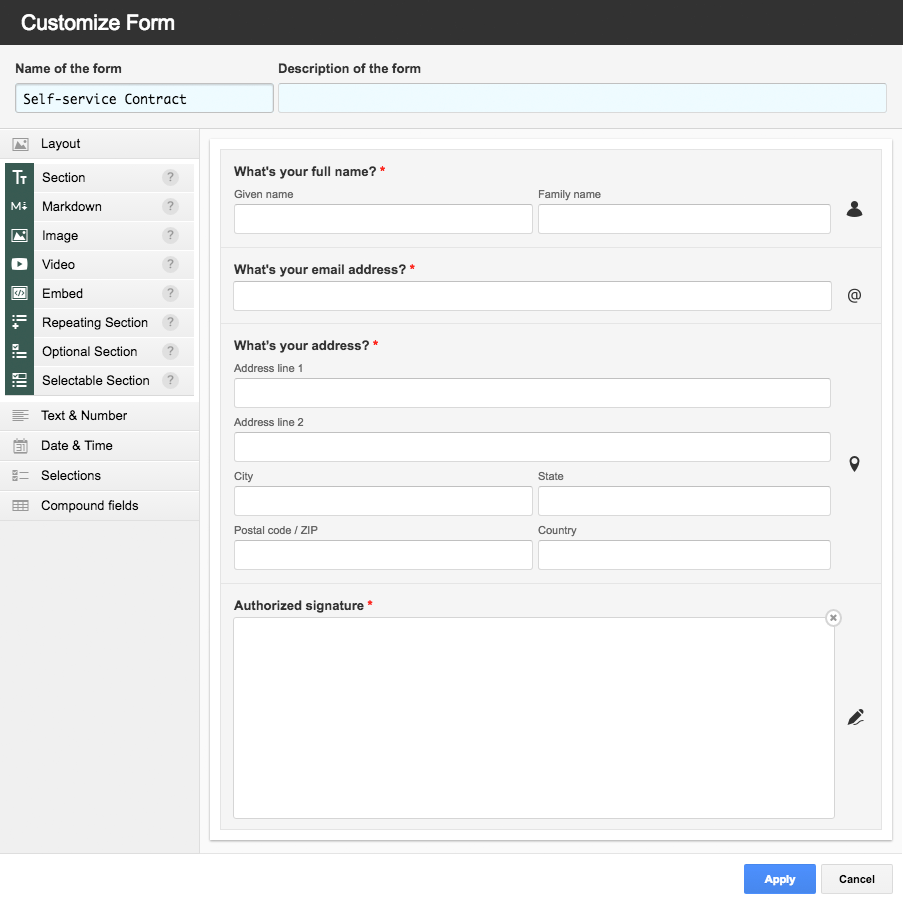Screen dimensions: 903x904
Task: Open help for Optional Section
Action: 170,351
